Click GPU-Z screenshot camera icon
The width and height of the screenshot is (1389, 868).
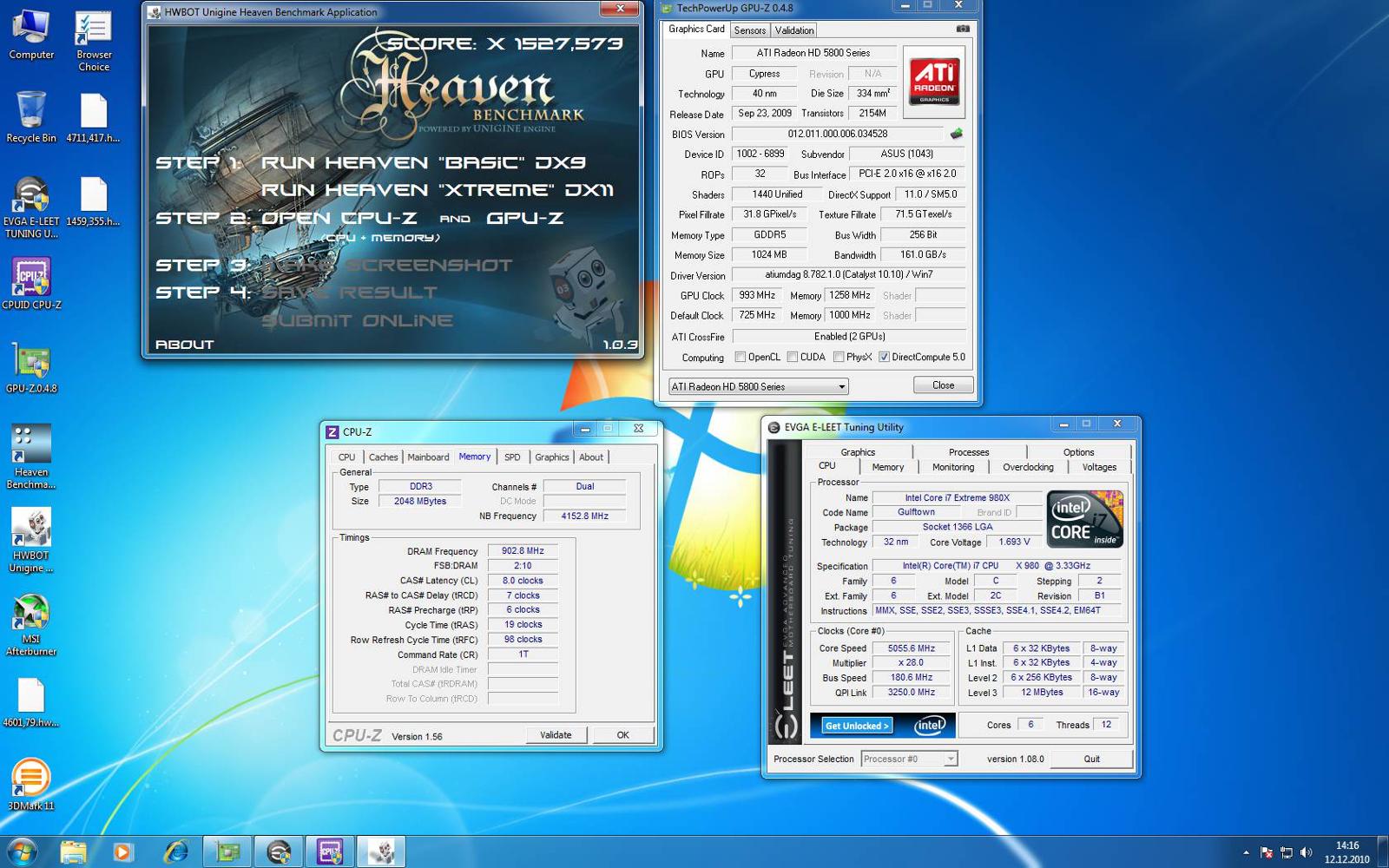[x=963, y=30]
